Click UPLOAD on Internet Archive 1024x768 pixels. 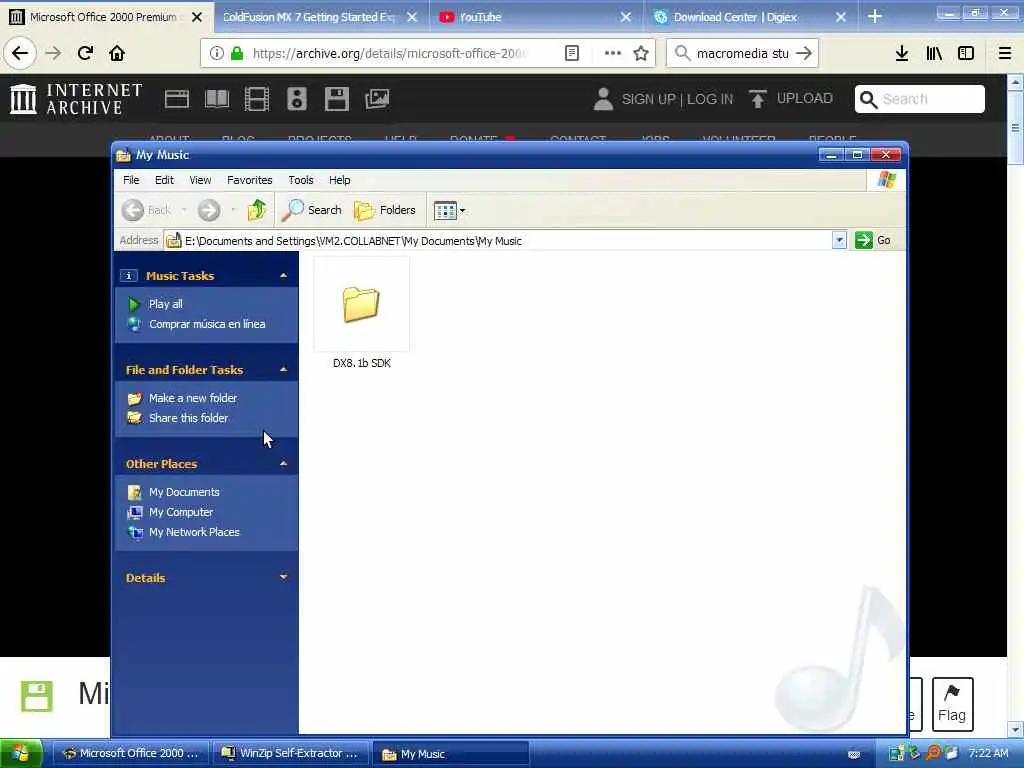(x=791, y=99)
